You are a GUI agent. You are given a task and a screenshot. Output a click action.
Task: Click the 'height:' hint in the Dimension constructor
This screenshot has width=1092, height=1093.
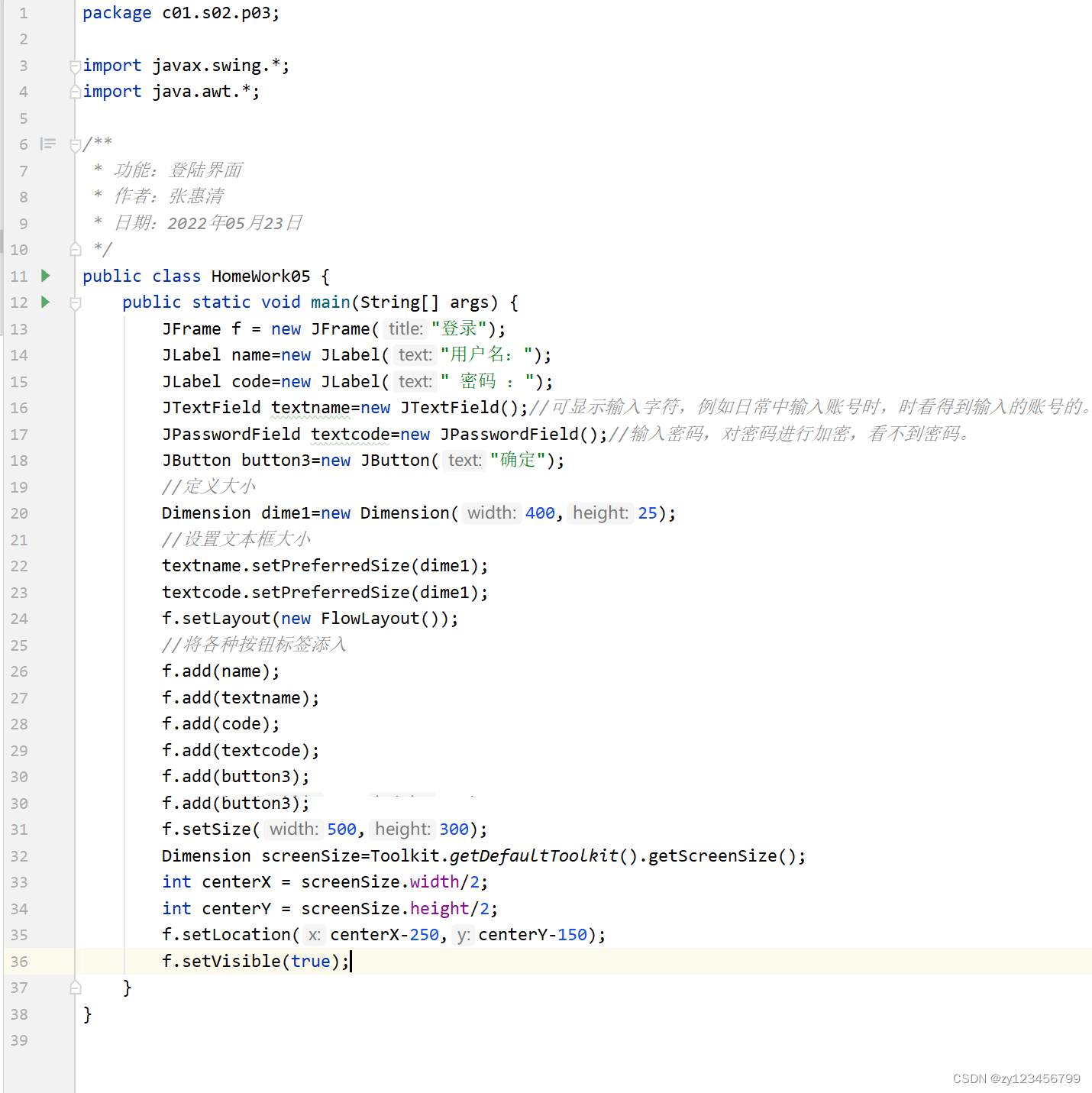point(601,513)
